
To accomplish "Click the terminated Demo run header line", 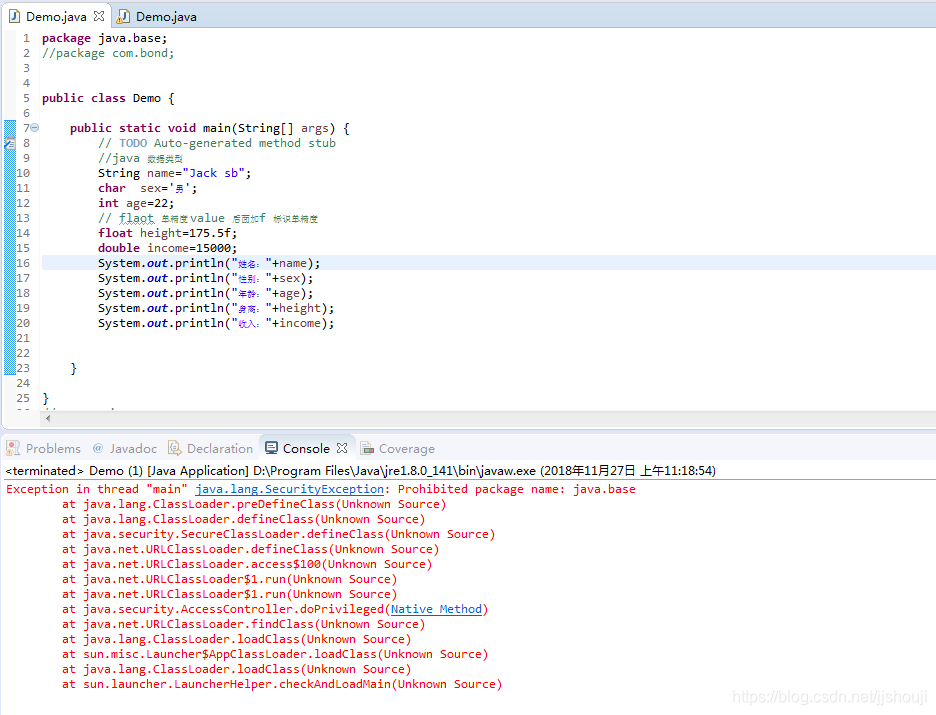I will [200, 470].
